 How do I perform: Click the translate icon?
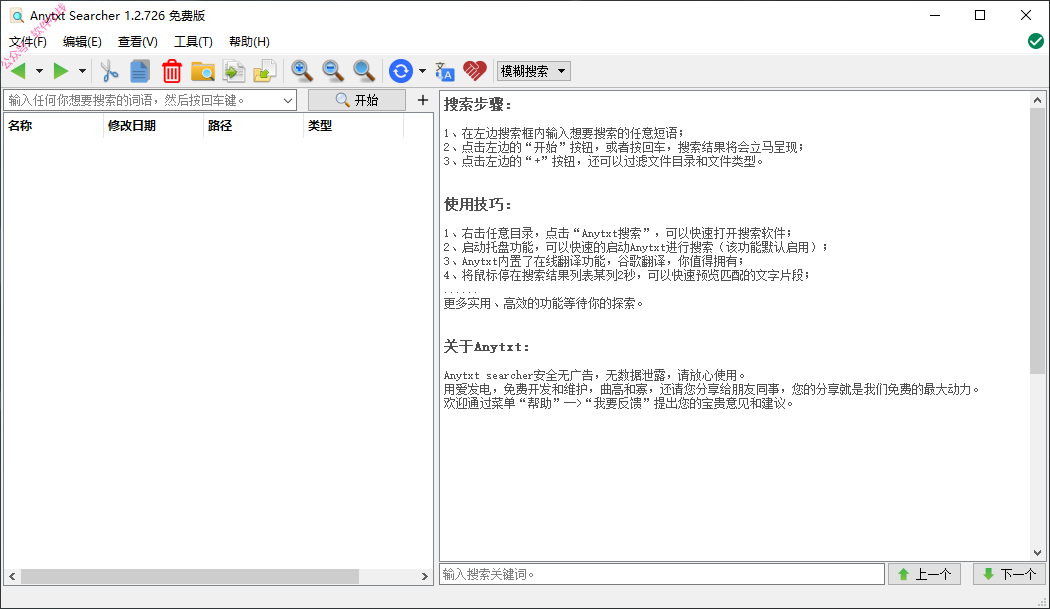[445, 71]
